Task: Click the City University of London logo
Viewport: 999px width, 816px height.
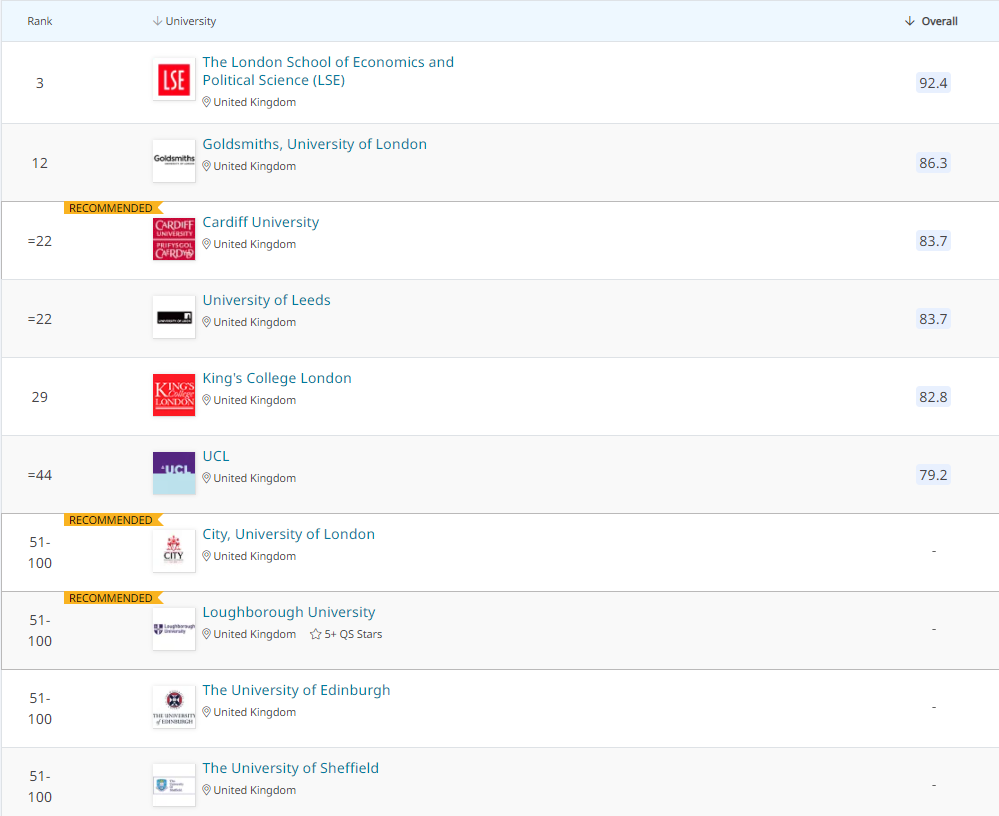Action: 174,551
